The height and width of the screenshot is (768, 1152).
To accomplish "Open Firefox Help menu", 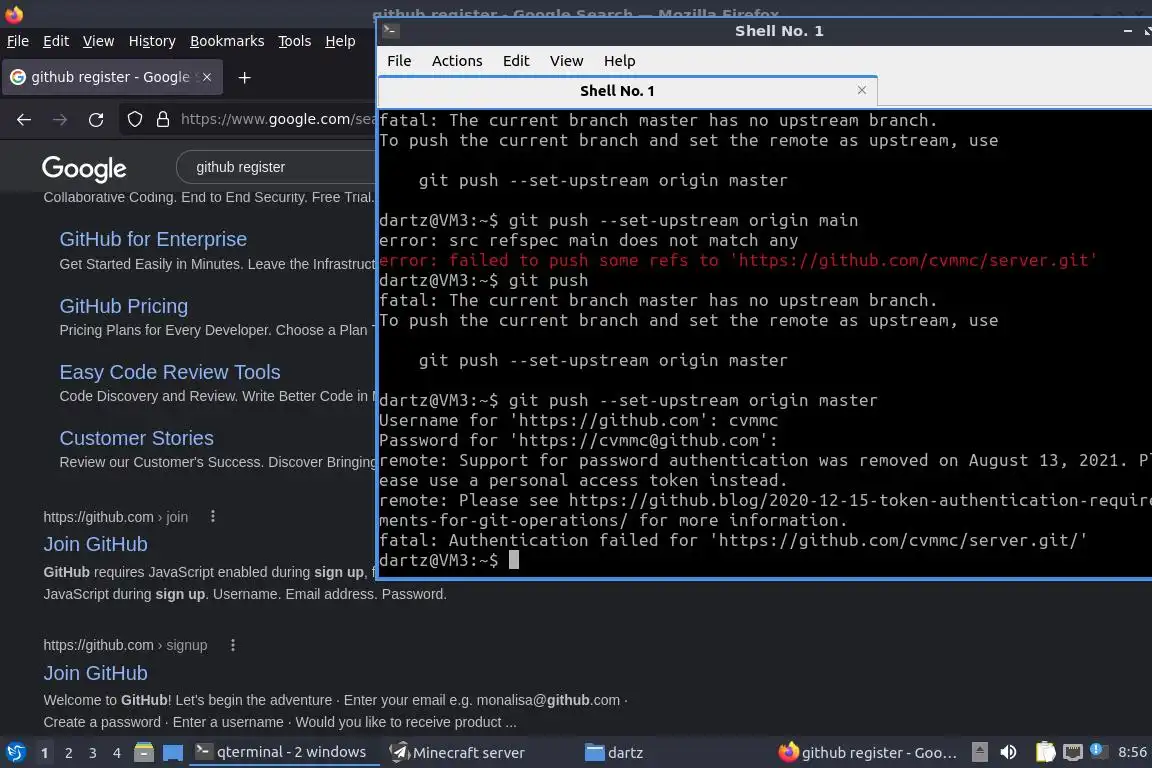I will pyautogui.click(x=340, y=41).
